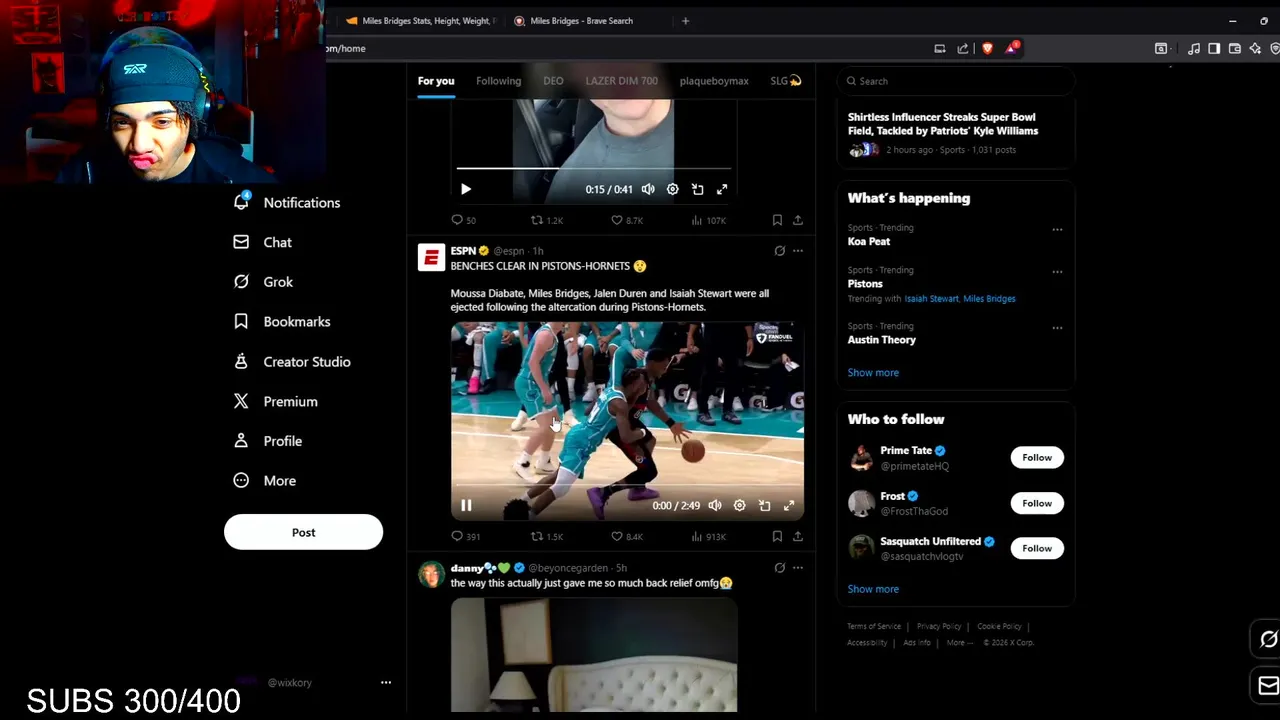This screenshot has height=720, width=1280.
Task: Open the Pistons trend options menu
Action: point(1057,271)
